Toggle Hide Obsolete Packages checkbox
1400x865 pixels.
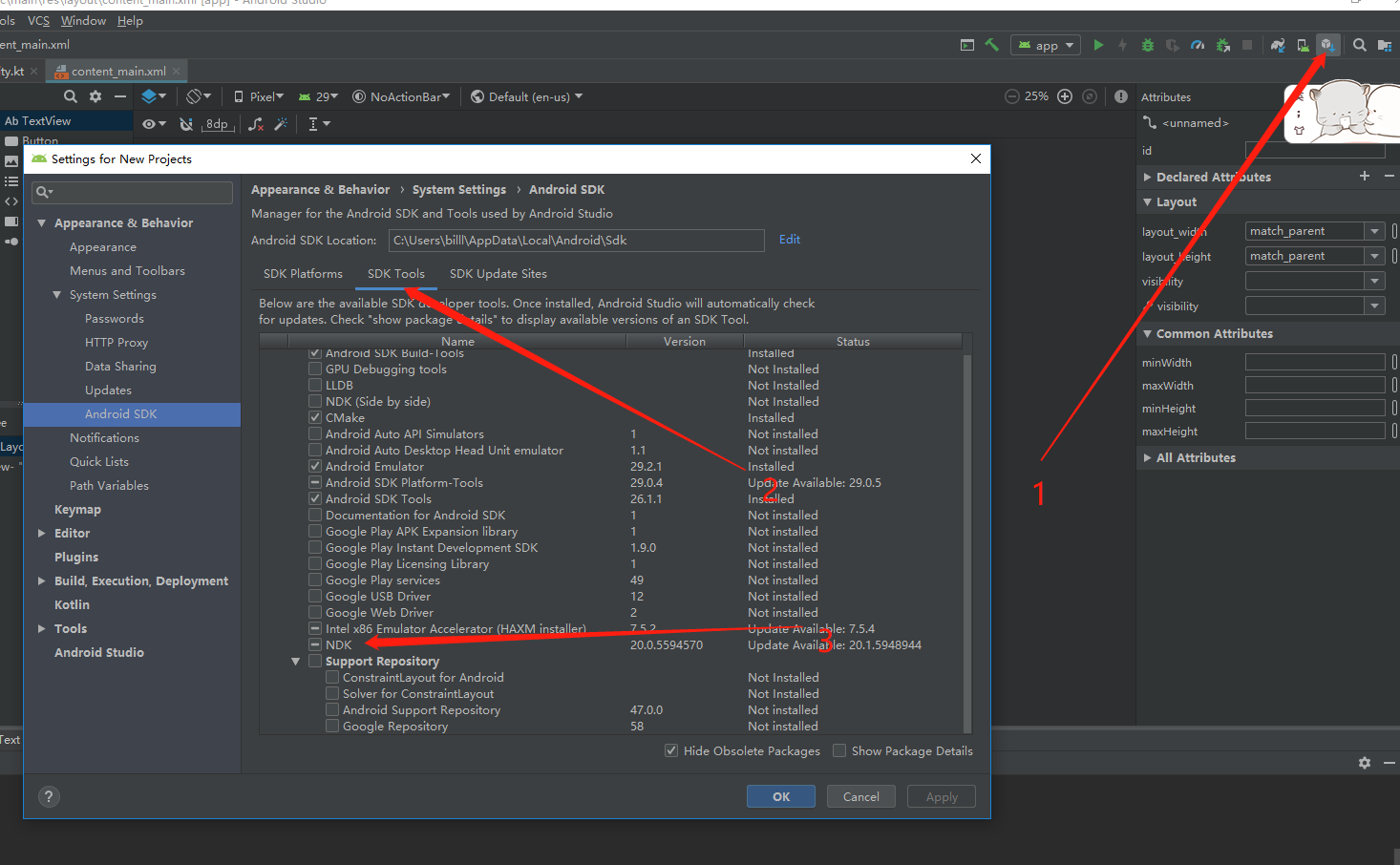point(671,750)
